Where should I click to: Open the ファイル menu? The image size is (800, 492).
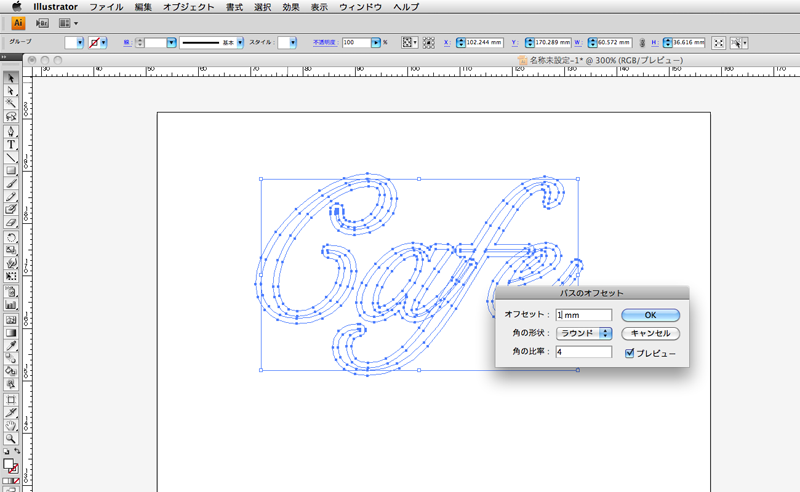pyautogui.click(x=106, y=7)
